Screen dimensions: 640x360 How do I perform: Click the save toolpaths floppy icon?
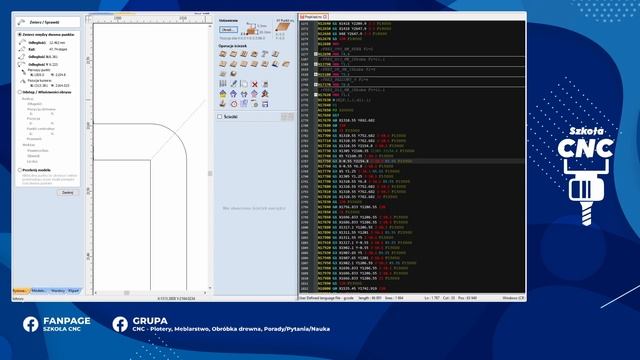click(x=265, y=104)
